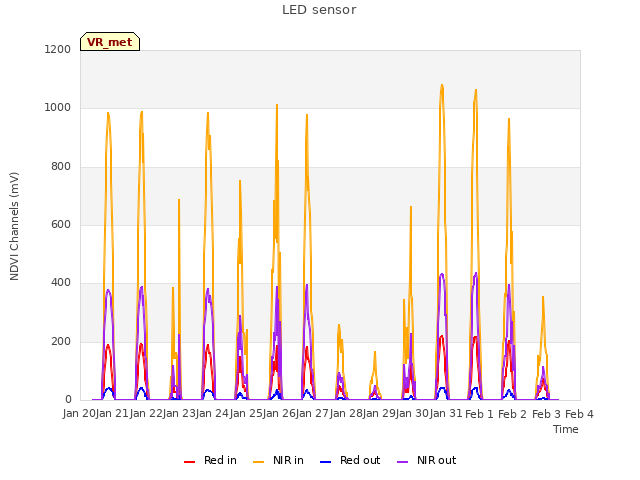Click the Jan 20 x-axis label
The height and width of the screenshot is (480, 640).
coord(79,413)
